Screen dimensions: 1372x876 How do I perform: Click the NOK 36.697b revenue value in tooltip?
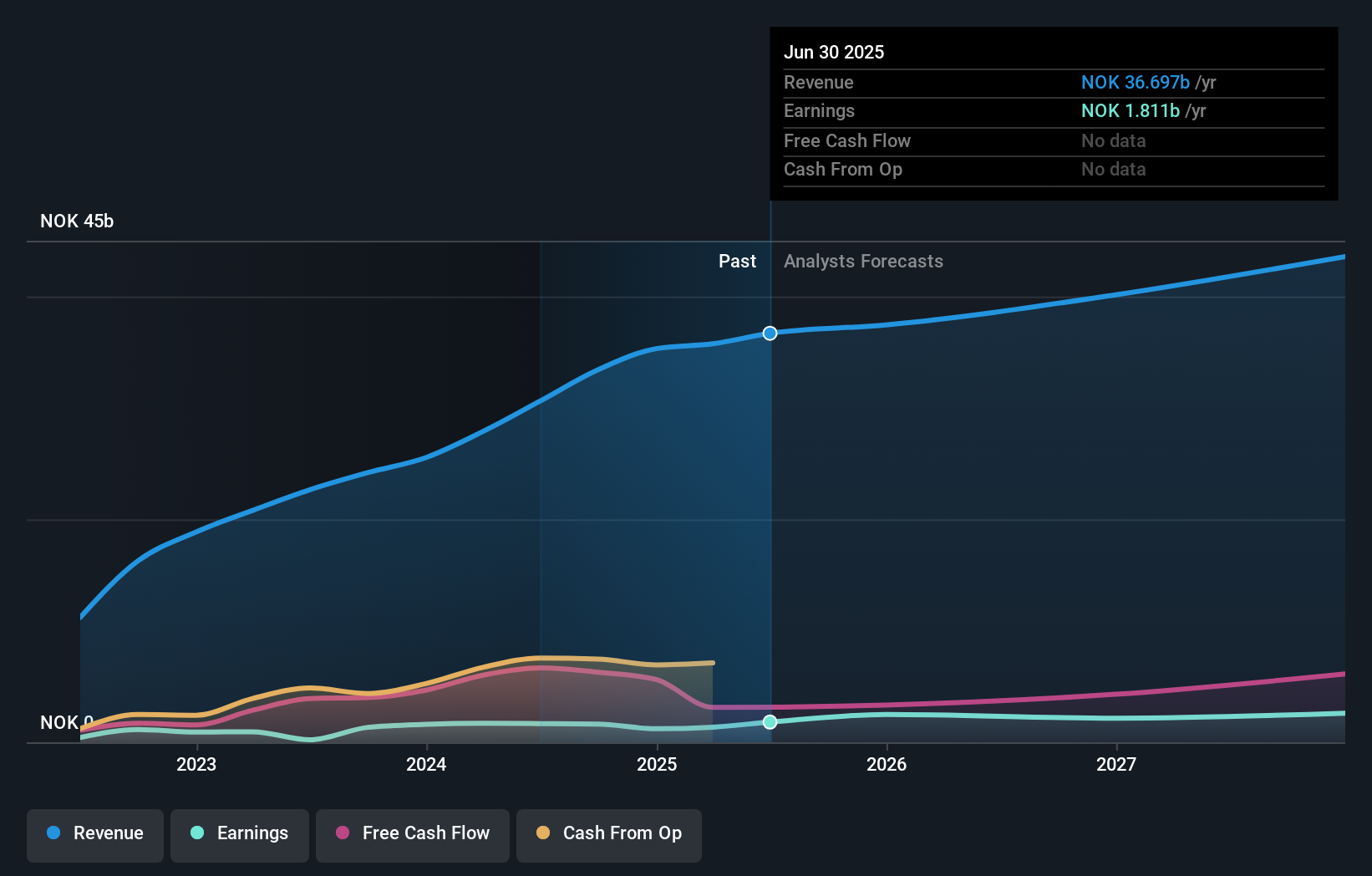click(x=1135, y=82)
